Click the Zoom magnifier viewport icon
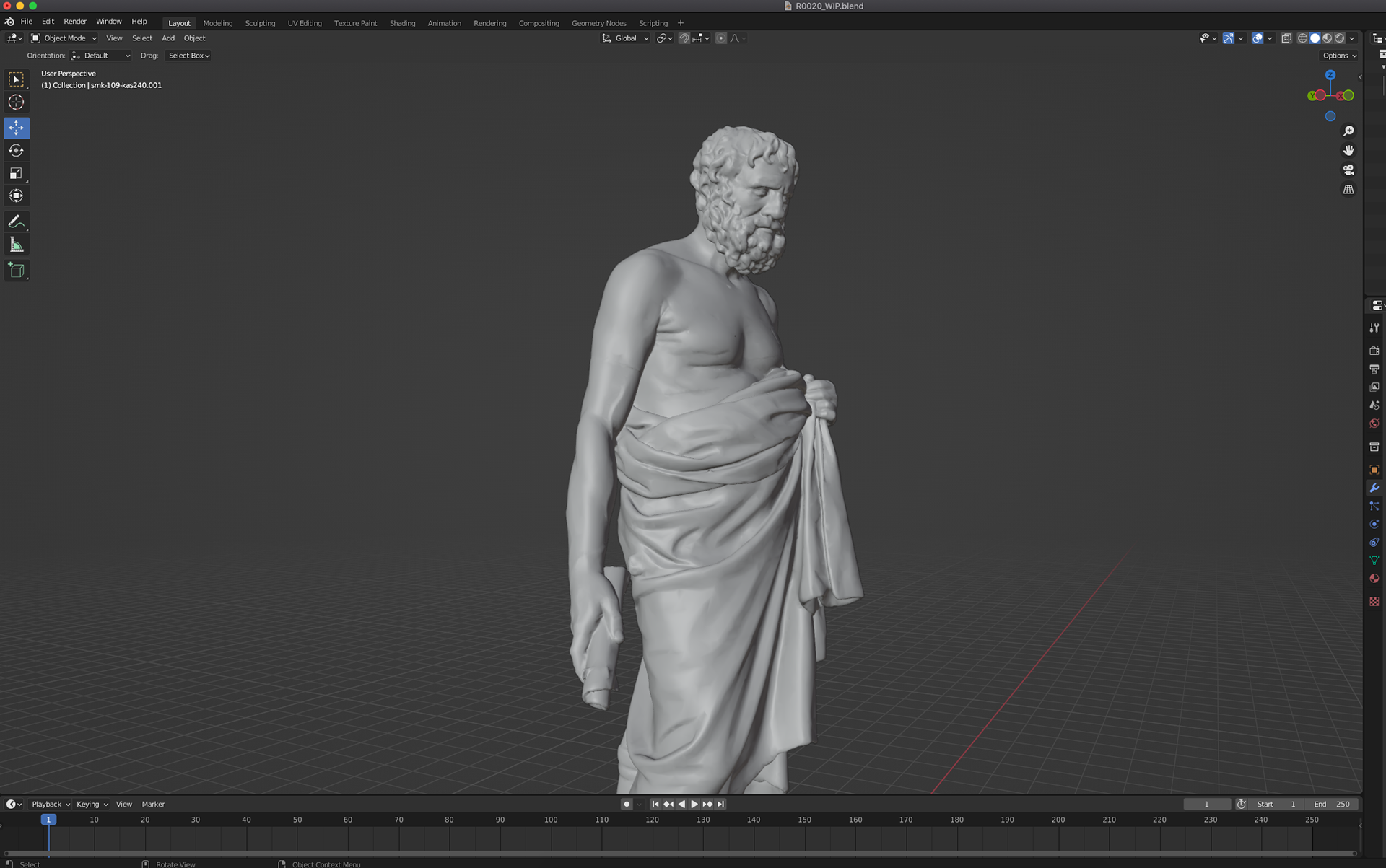This screenshot has width=1386, height=868. pyautogui.click(x=1348, y=131)
